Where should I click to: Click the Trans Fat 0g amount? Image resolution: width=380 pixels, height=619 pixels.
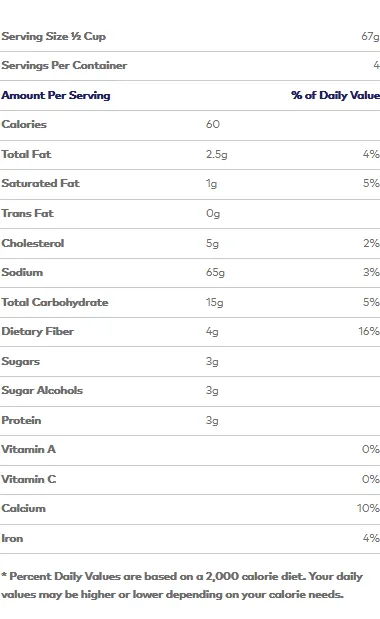click(x=213, y=214)
